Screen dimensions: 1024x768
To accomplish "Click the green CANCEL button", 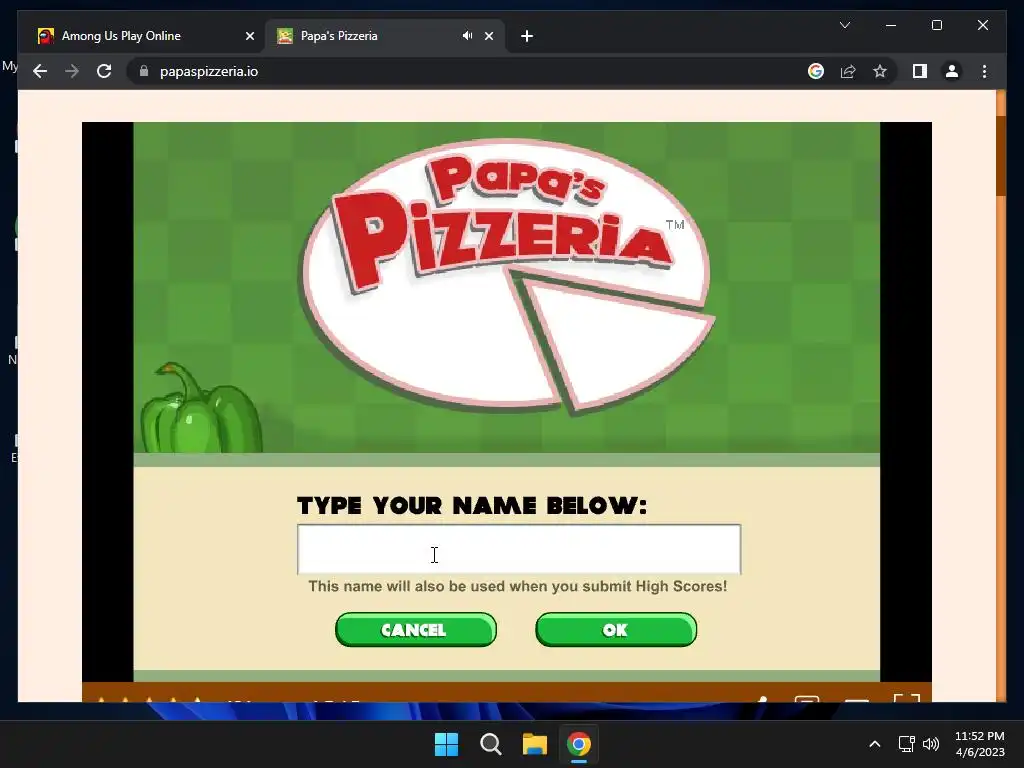I will click(416, 630).
